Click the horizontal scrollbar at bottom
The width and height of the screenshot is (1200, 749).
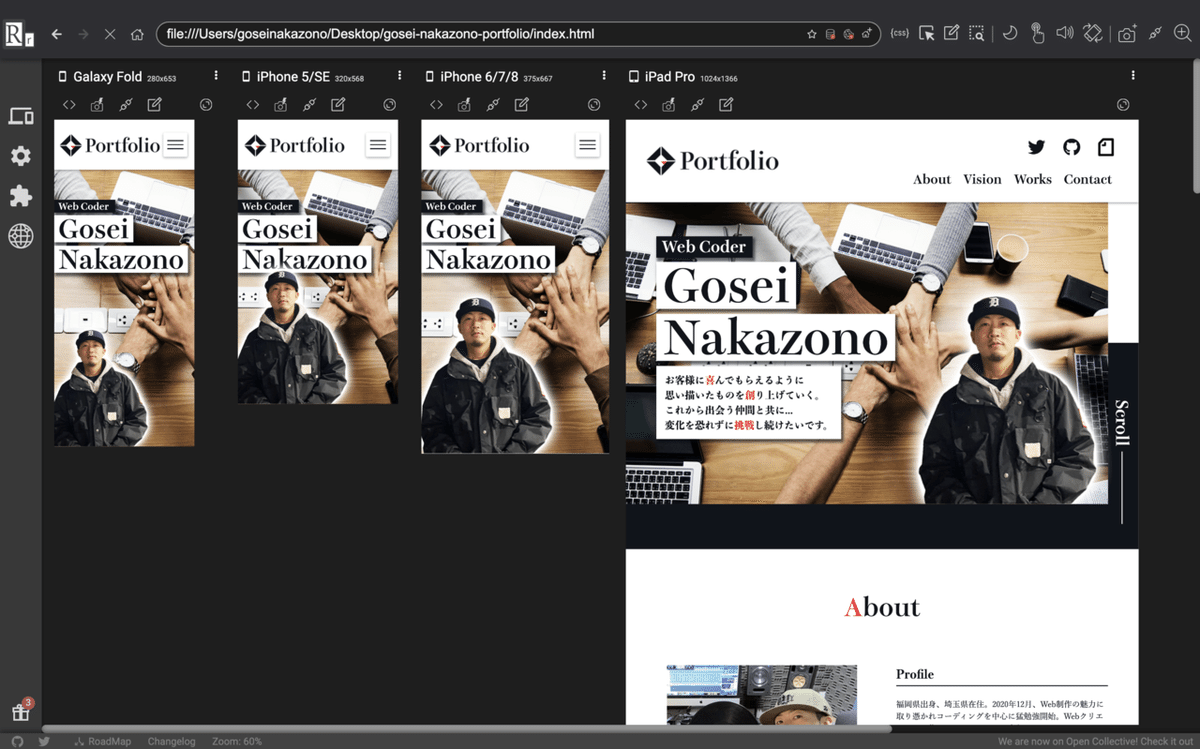[467, 728]
